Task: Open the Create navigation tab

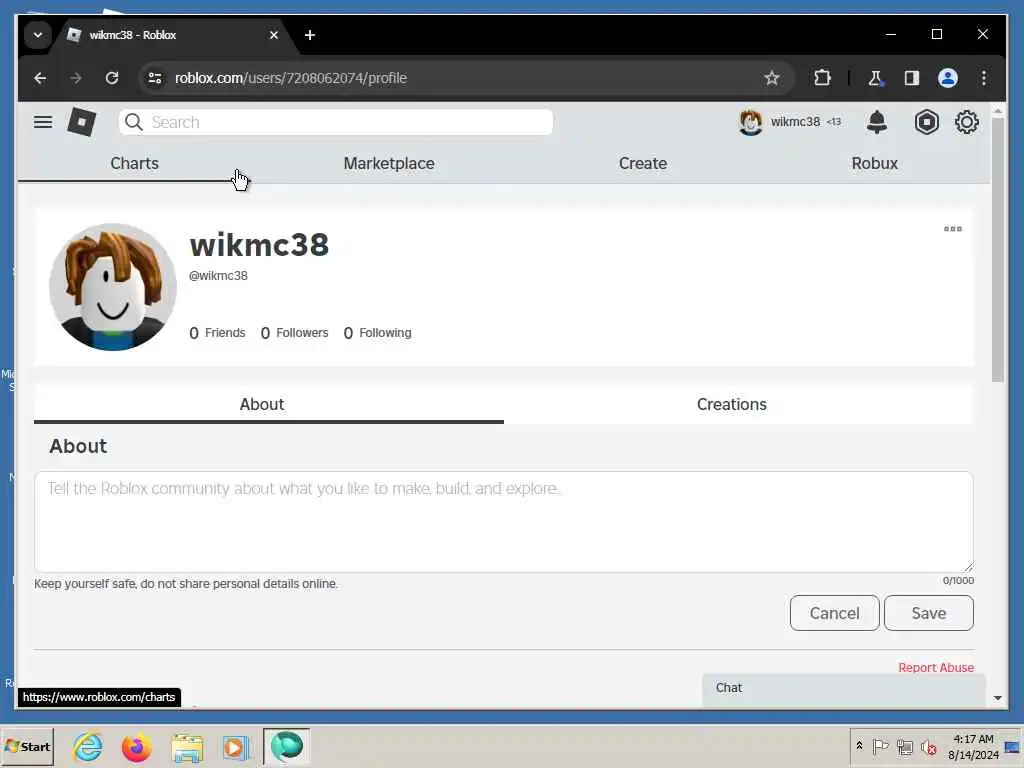Action: pos(643,163)
